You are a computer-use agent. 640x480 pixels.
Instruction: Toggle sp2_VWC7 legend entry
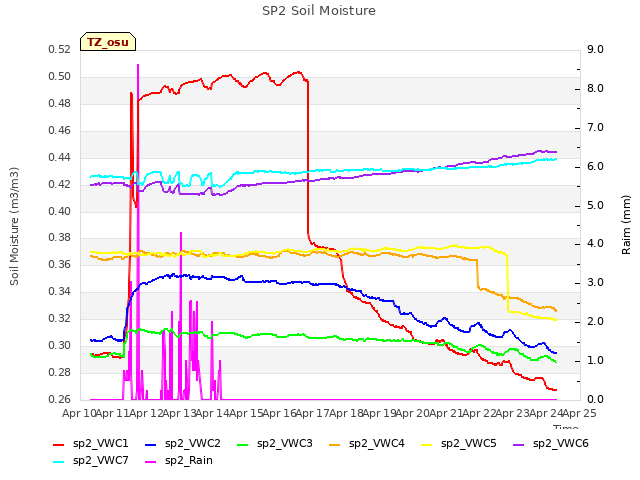tap(91, 460)
